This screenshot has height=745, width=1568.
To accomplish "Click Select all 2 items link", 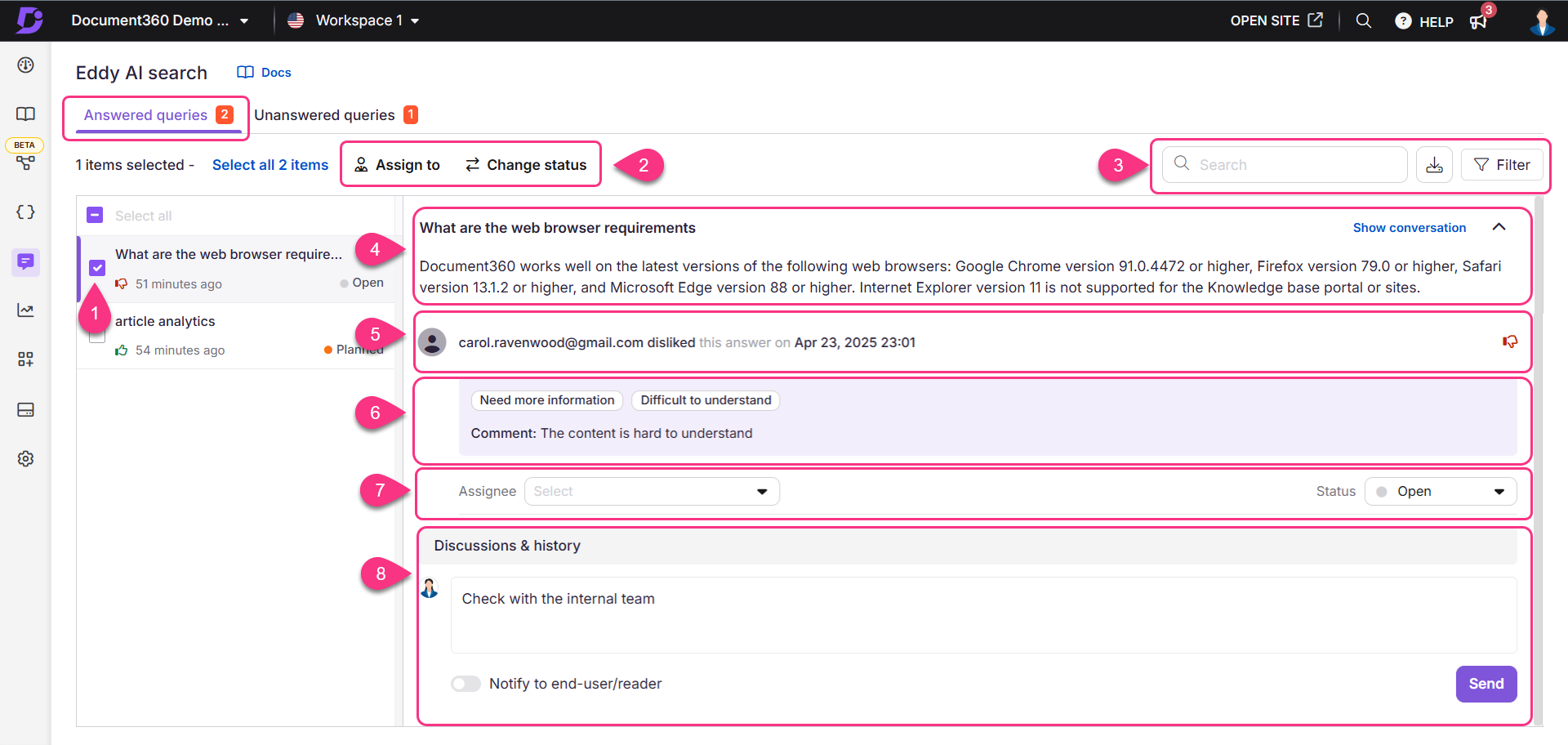I will [270, 165].
